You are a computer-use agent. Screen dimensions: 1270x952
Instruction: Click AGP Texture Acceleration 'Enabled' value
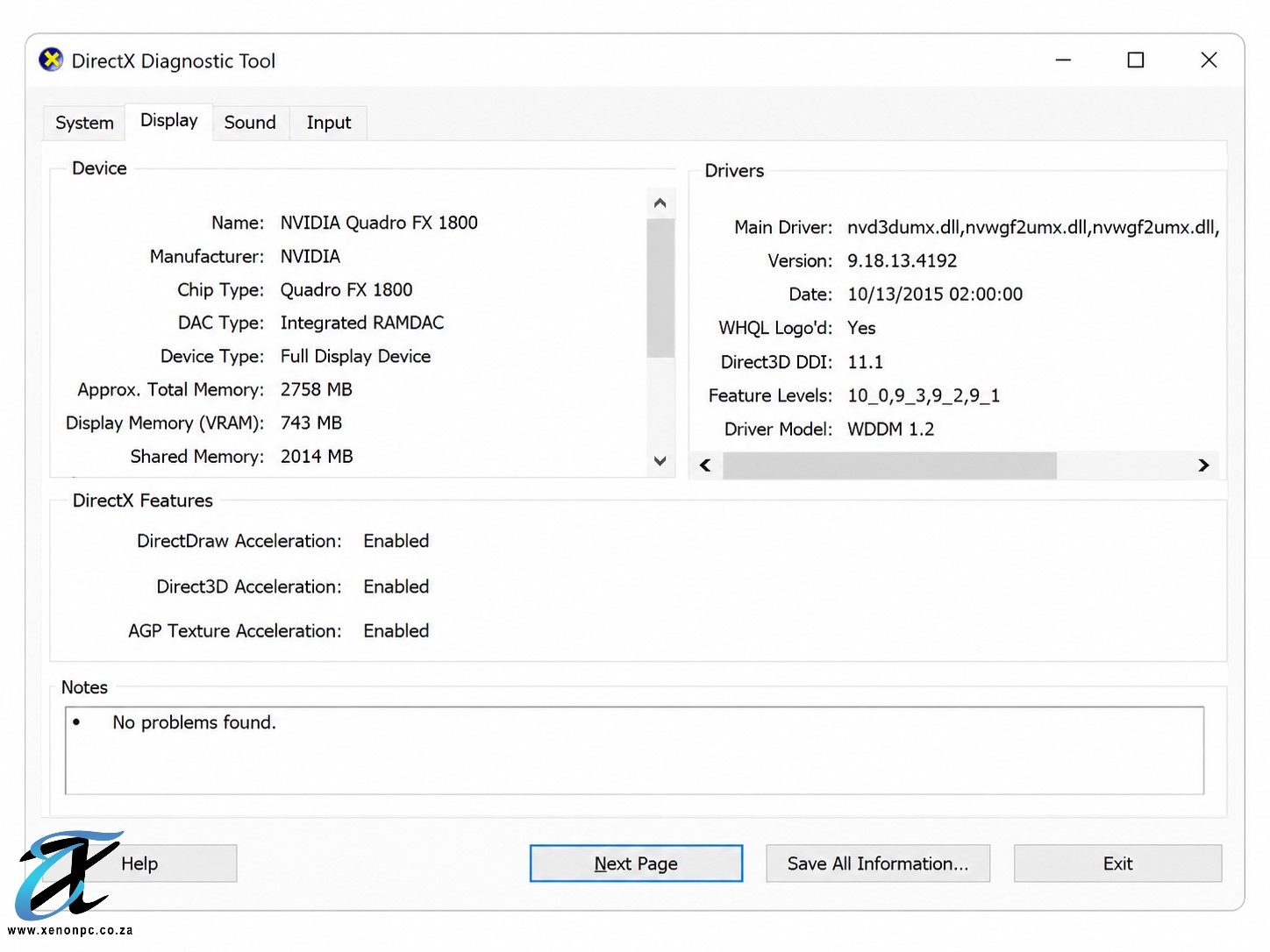tap(396, 630)
